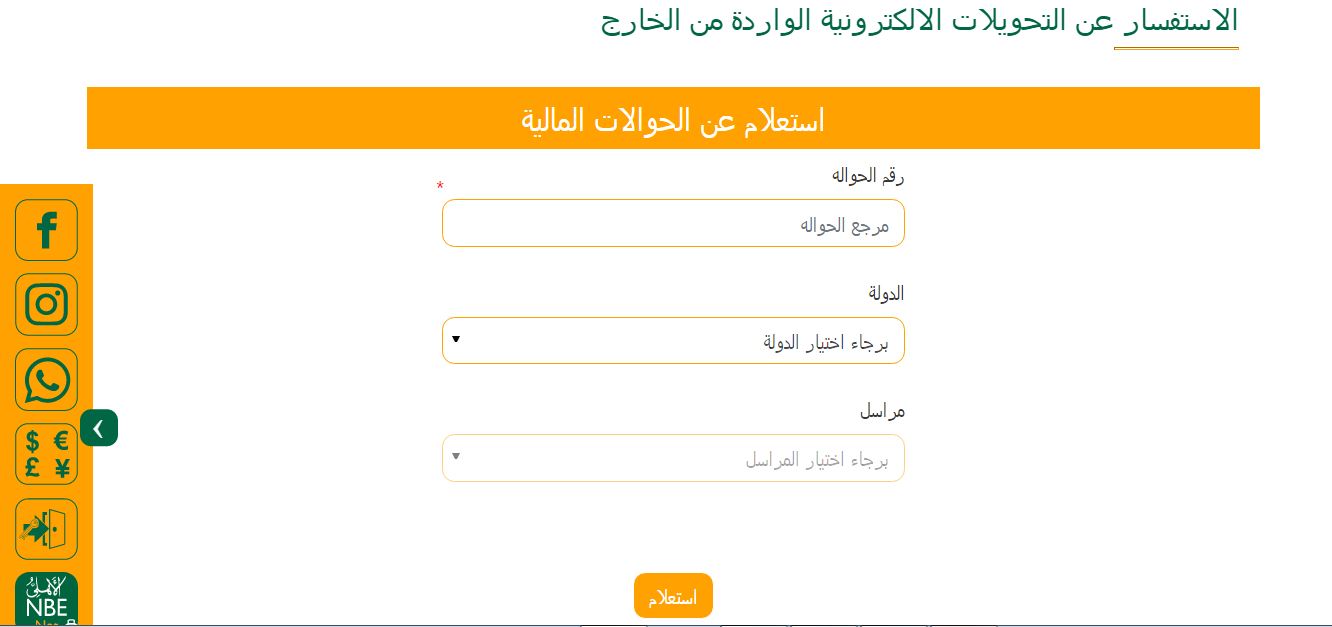Open the Facebook page icon
This screenshot has height=627, width=1332.
tap(46, 230)
